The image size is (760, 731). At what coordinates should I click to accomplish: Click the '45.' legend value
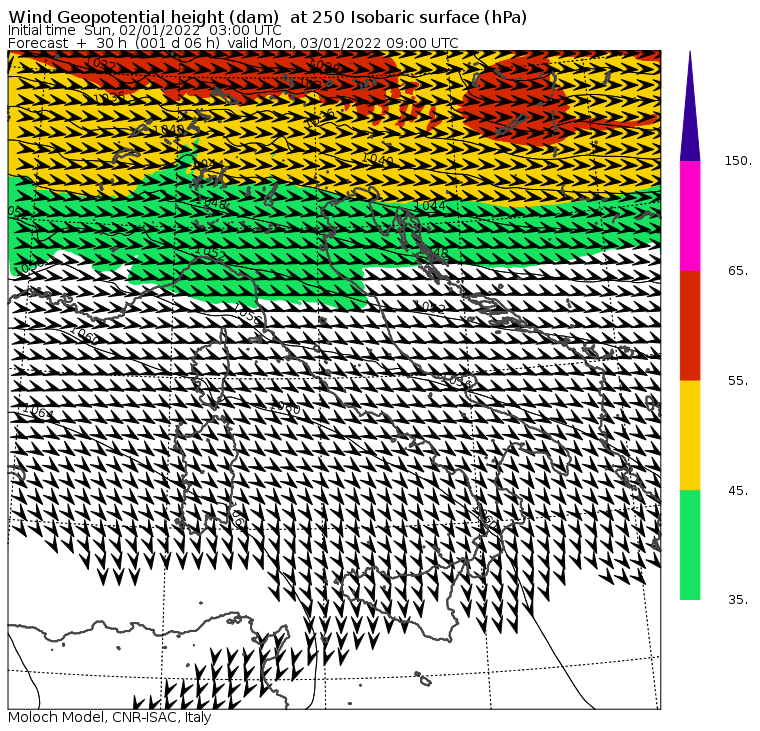pos(738,491)
